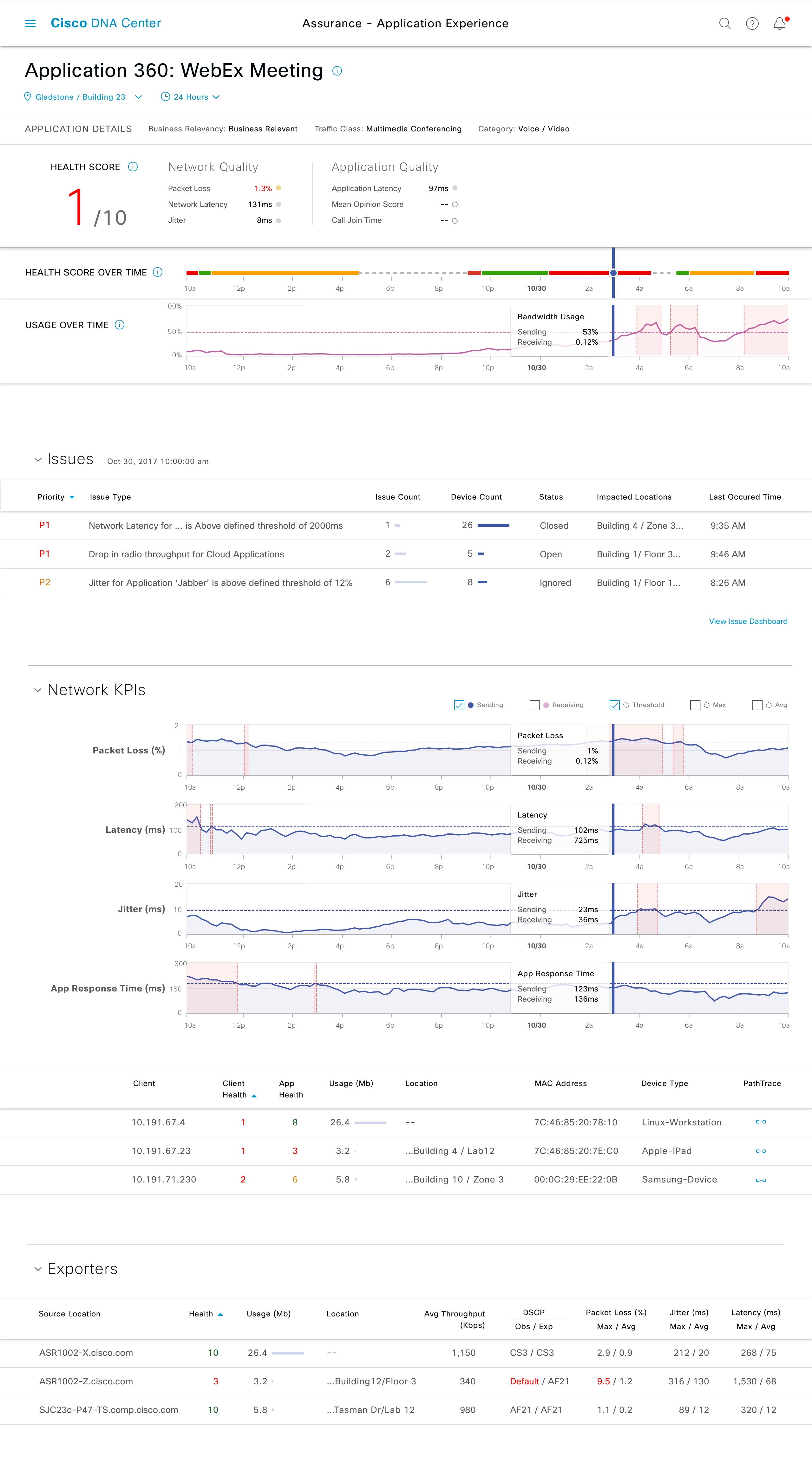
Task: Click the Packet Loss KPI chart
Action: pyautogui.click(x=487, y=750)
